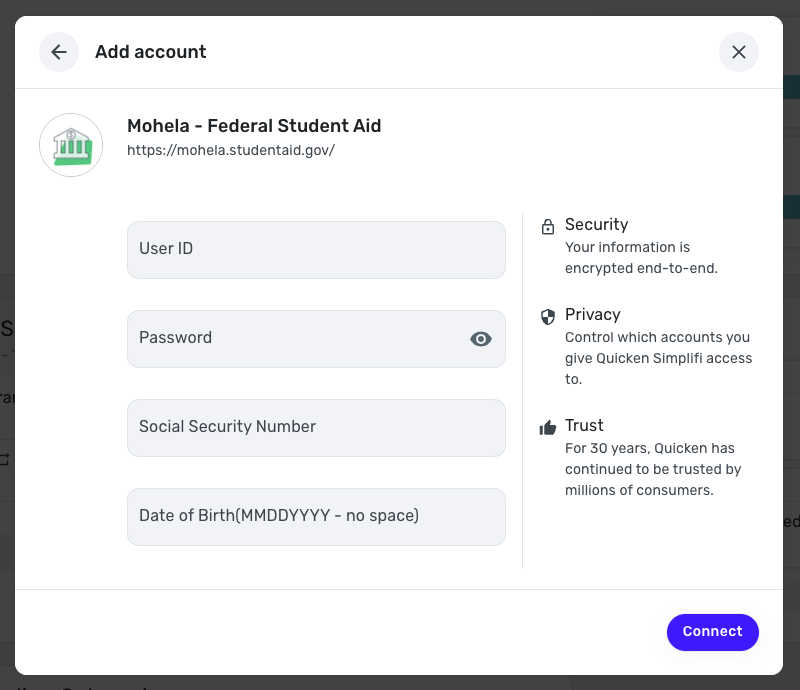Click the Mohela bank logo icon
This screenshot has width=800, height=690.
tap(71, 145)
